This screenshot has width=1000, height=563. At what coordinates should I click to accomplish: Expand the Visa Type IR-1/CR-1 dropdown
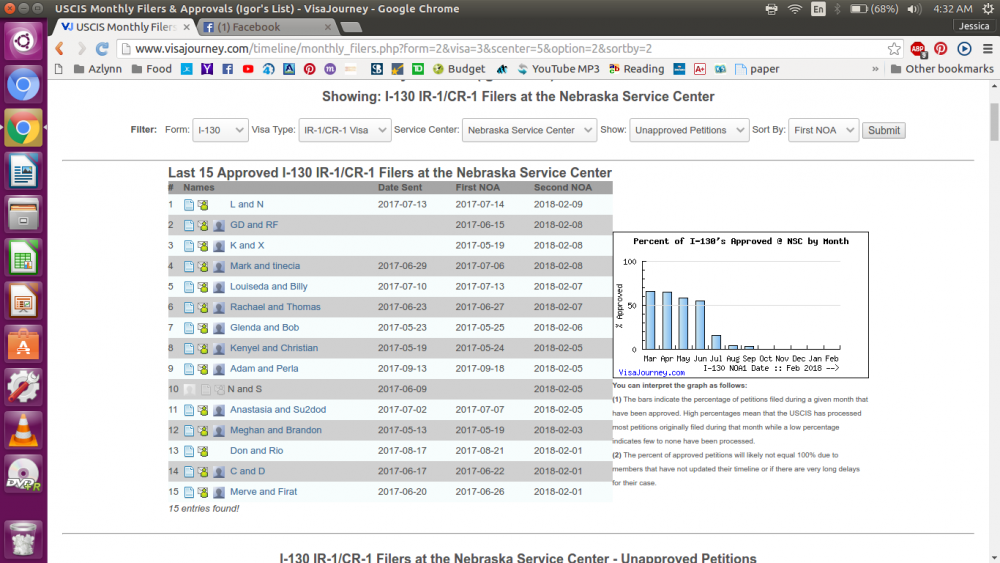click(x=344, y=130)
